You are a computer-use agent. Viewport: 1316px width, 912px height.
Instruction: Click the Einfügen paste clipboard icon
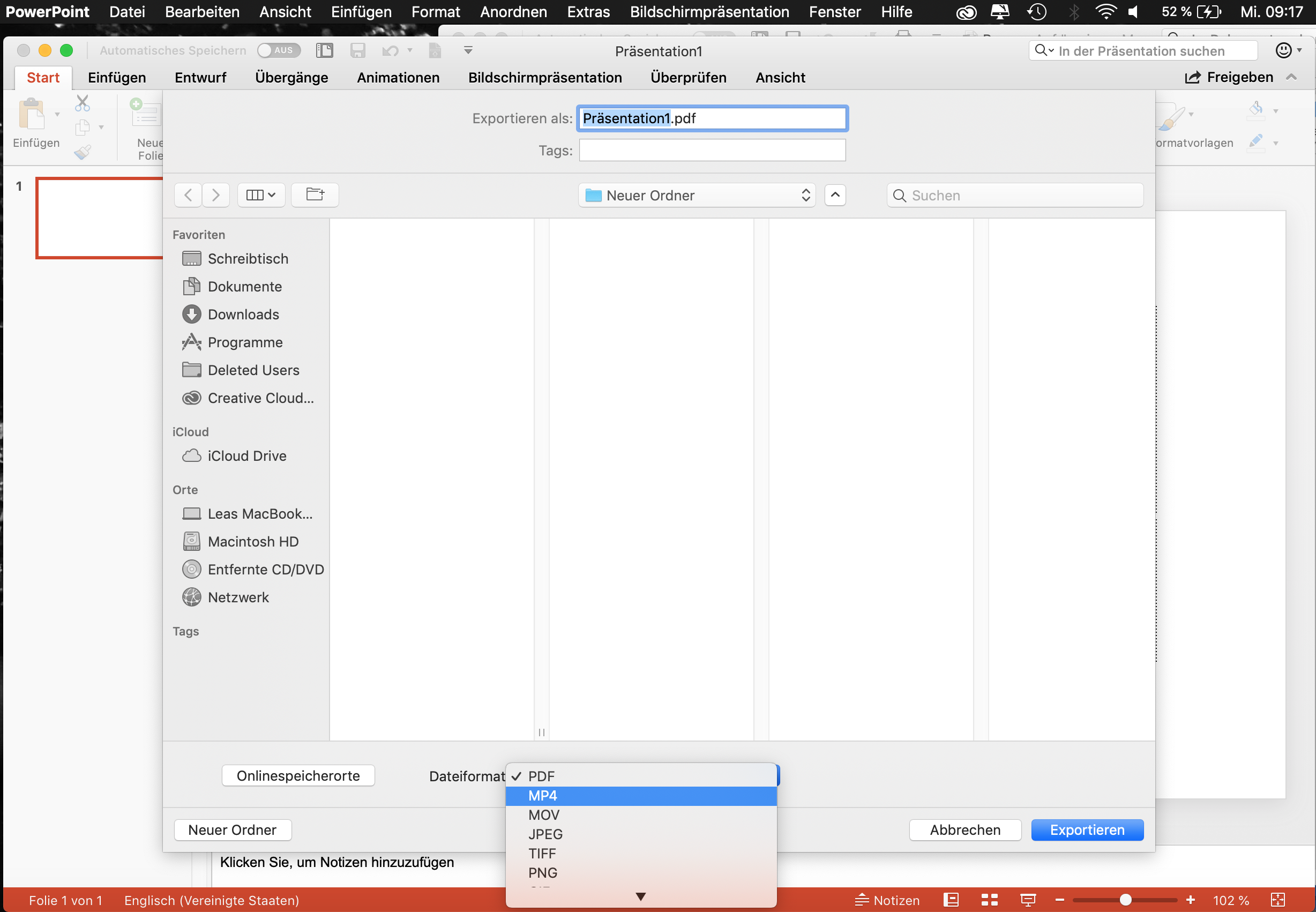pyautogui.click(x=32, y=114)
